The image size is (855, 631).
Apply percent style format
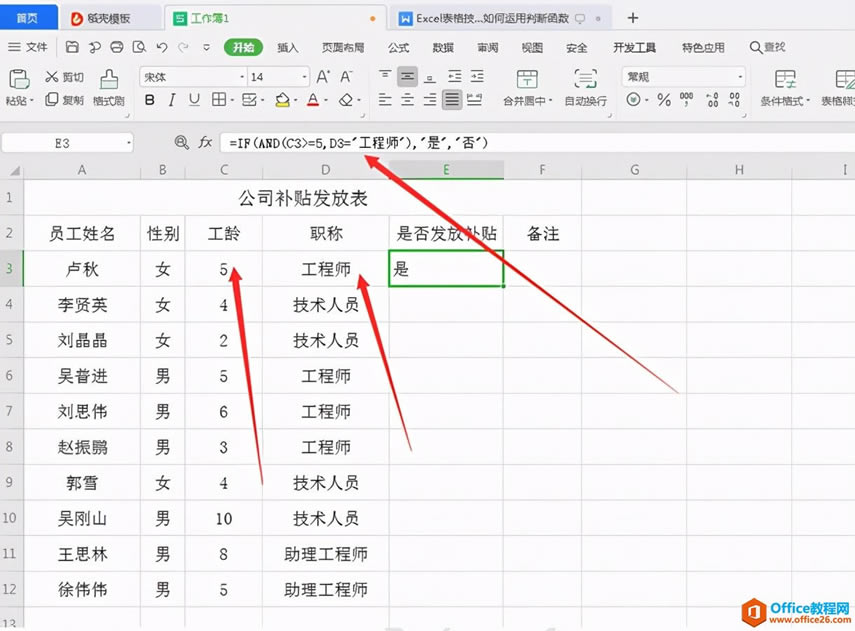click(x=664, y=100)
